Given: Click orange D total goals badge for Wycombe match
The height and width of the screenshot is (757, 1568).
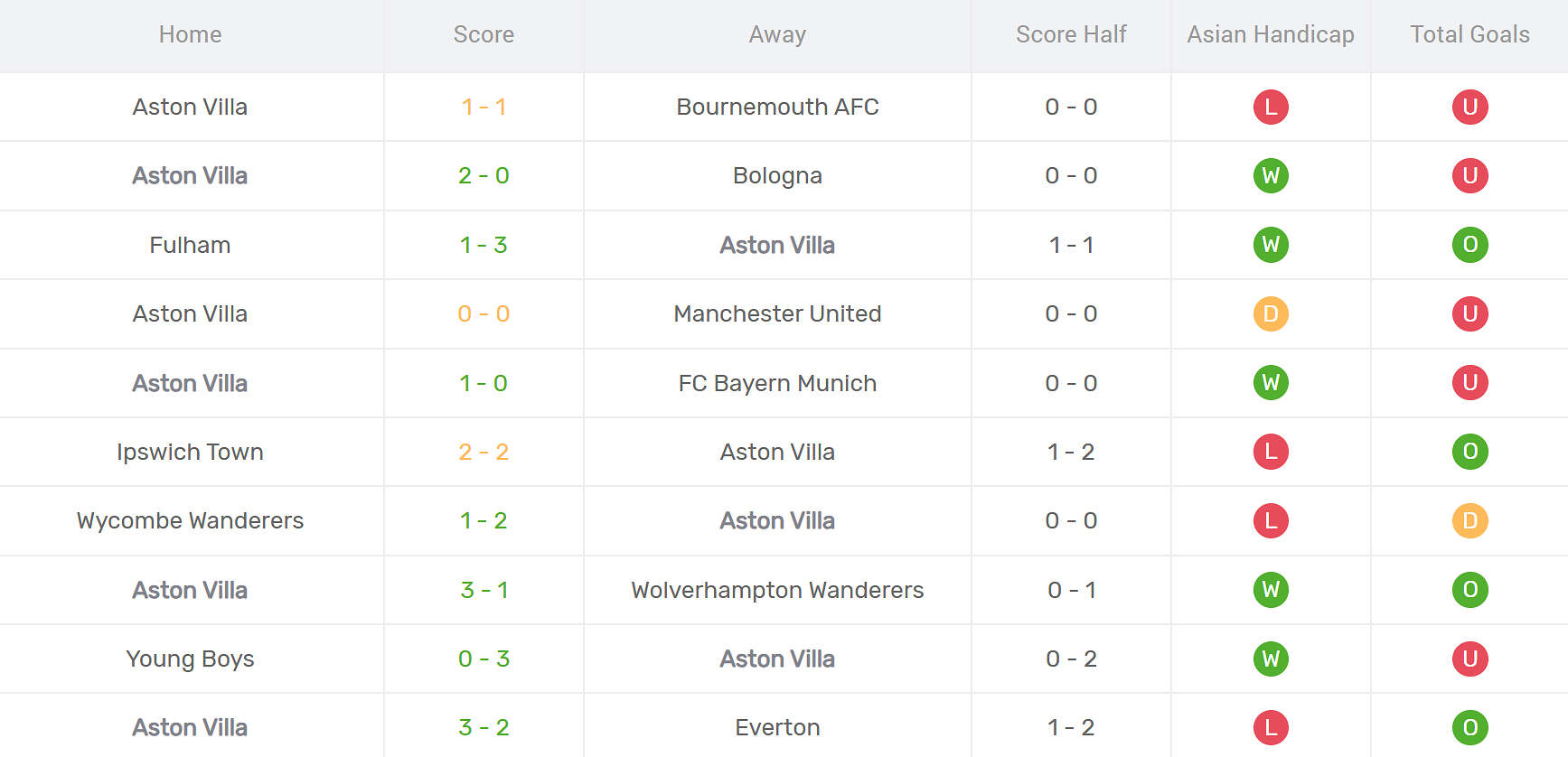Looking at the screenshot, I should click(x=1469, y=520).
